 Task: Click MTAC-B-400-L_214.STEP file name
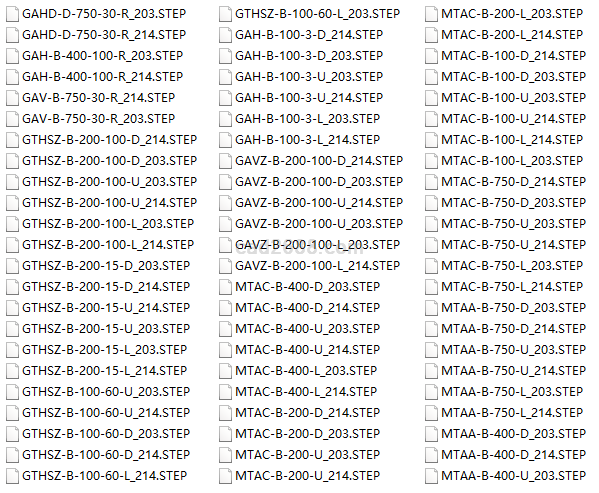tap(306, 392)
